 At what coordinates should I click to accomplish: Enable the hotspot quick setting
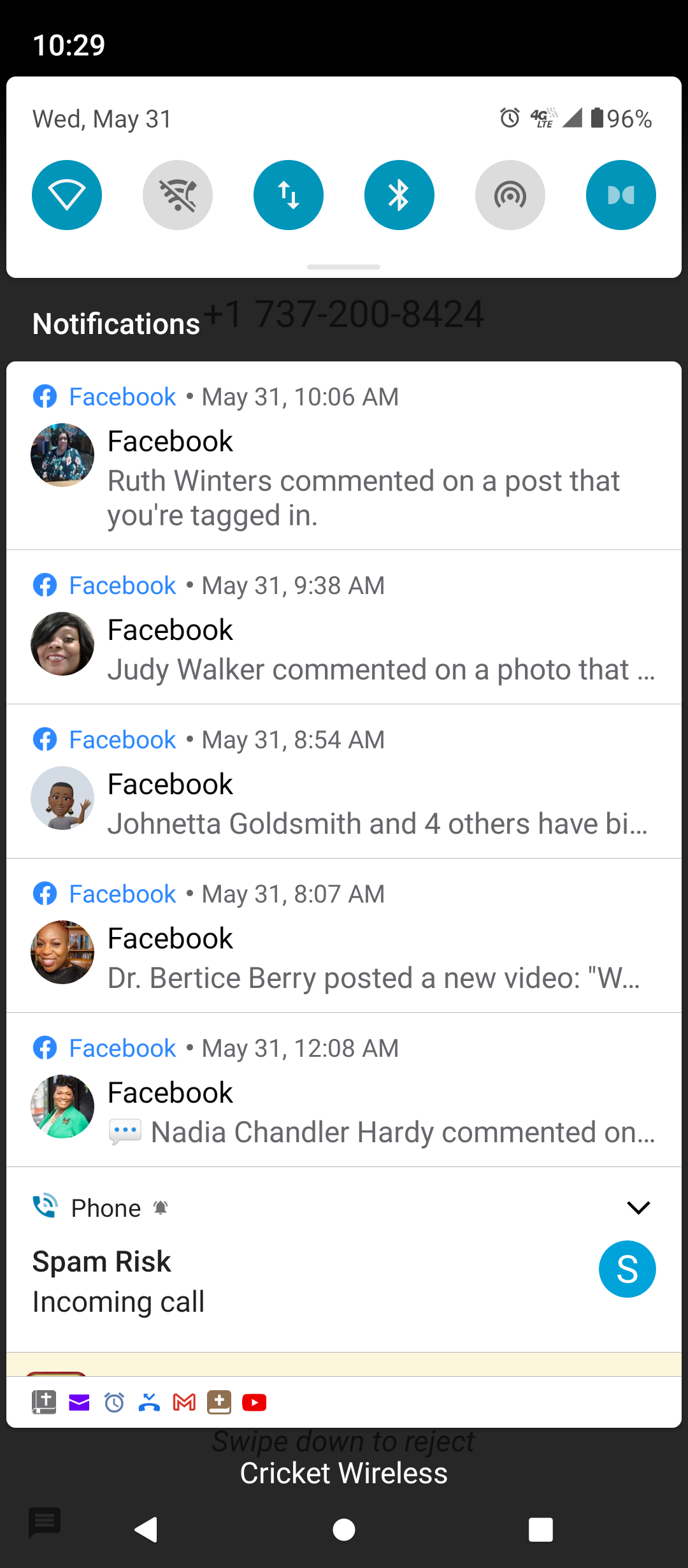510,195
